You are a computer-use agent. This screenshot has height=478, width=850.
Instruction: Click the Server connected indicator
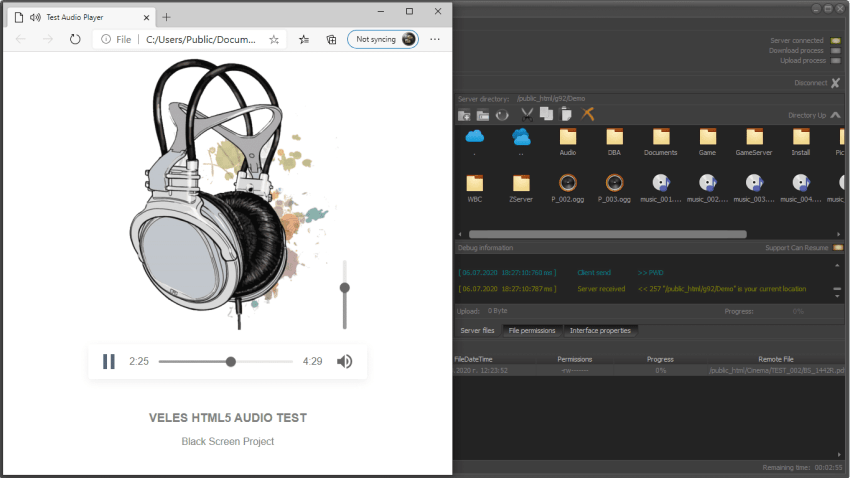coord(835,41)
